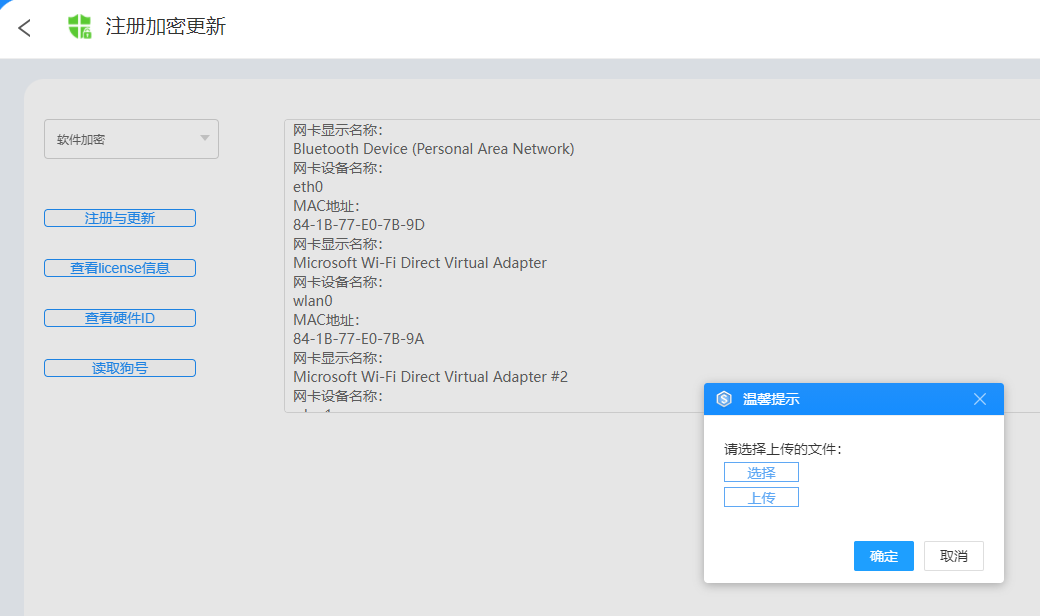The width and height of the screenshot is (1040, 616).
Task: Click the eth0 device name line
Action: [x=308, y=187]
